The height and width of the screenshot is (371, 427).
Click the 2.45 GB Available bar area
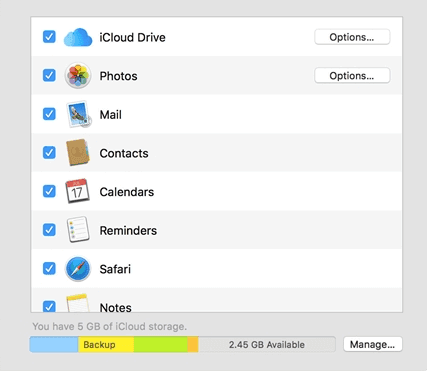(x=267, y=344)
